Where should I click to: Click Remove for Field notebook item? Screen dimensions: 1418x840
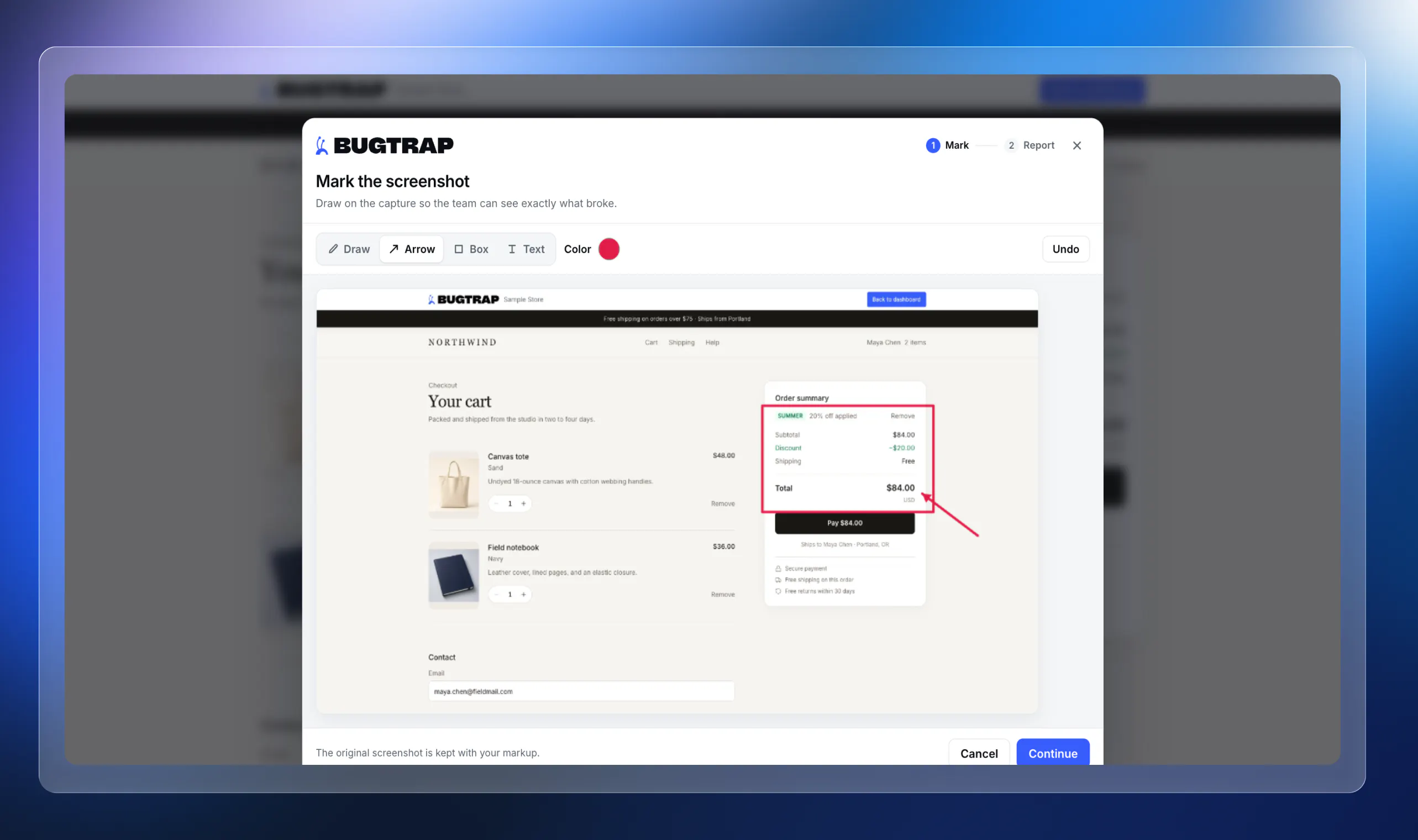723,594
